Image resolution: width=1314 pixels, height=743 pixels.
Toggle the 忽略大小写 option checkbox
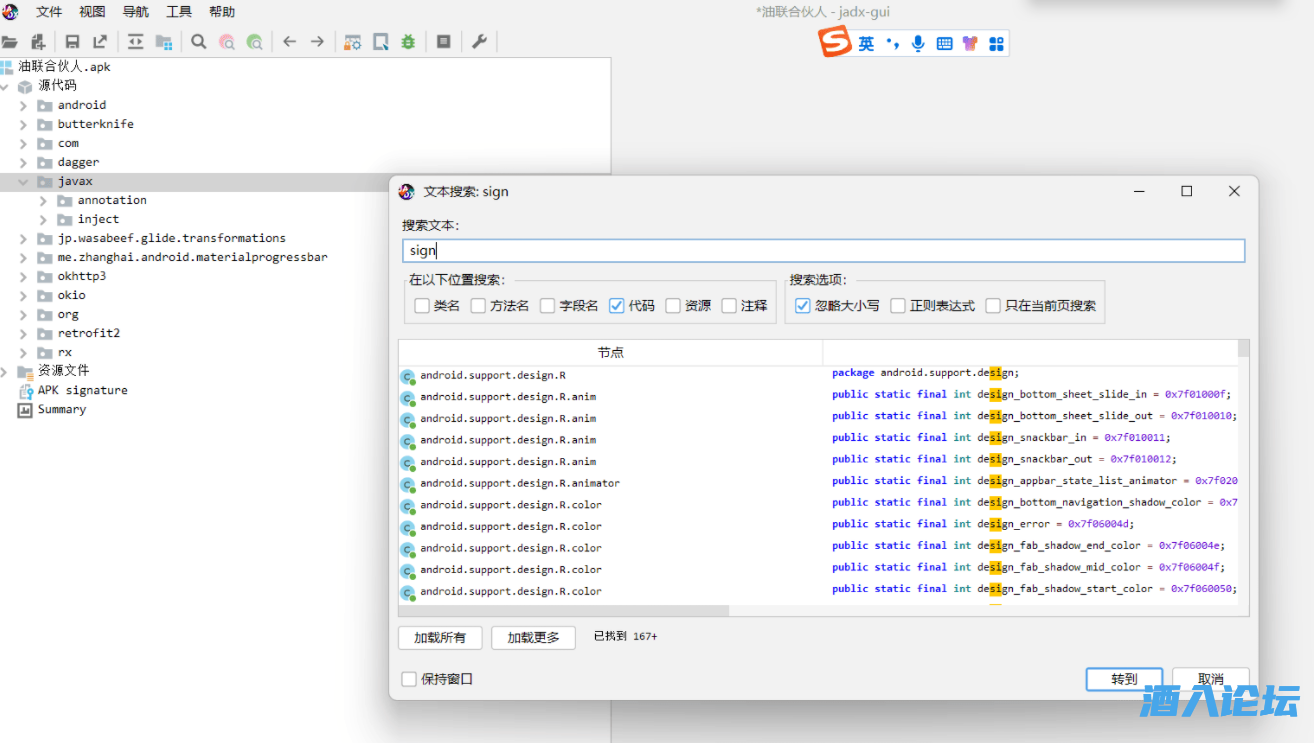803,306
